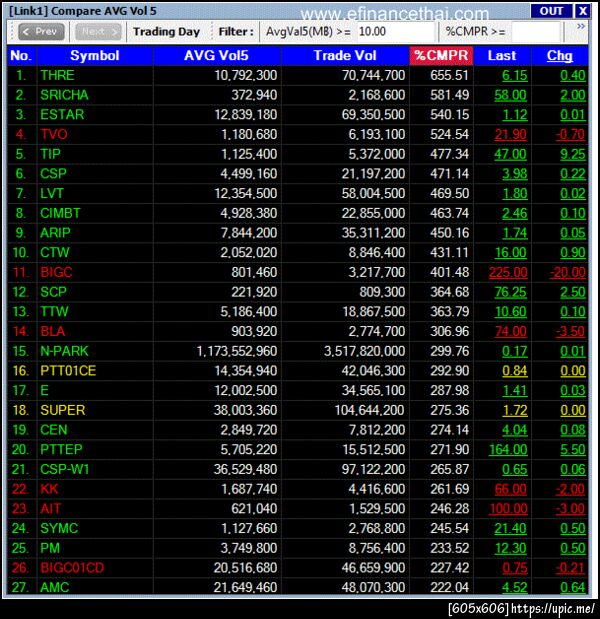The image size is (600, 619).
Task: Click BIGC last price 225.00
Action: [x=508, y=272]
